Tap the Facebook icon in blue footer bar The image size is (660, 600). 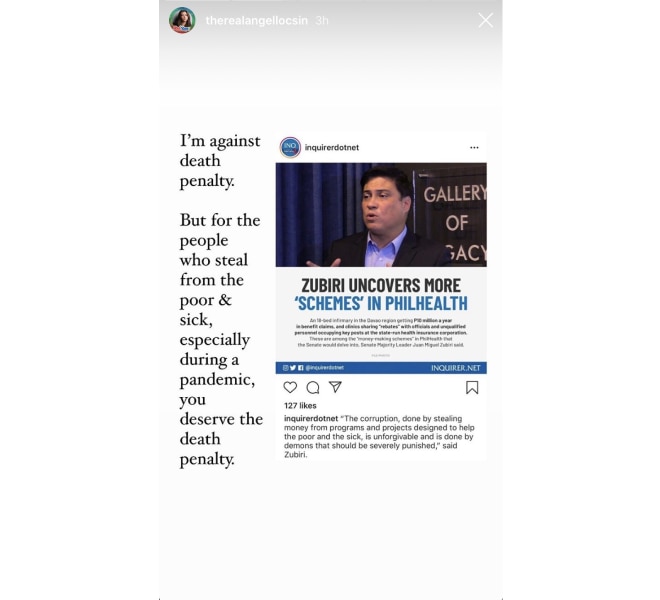point(301,368)
